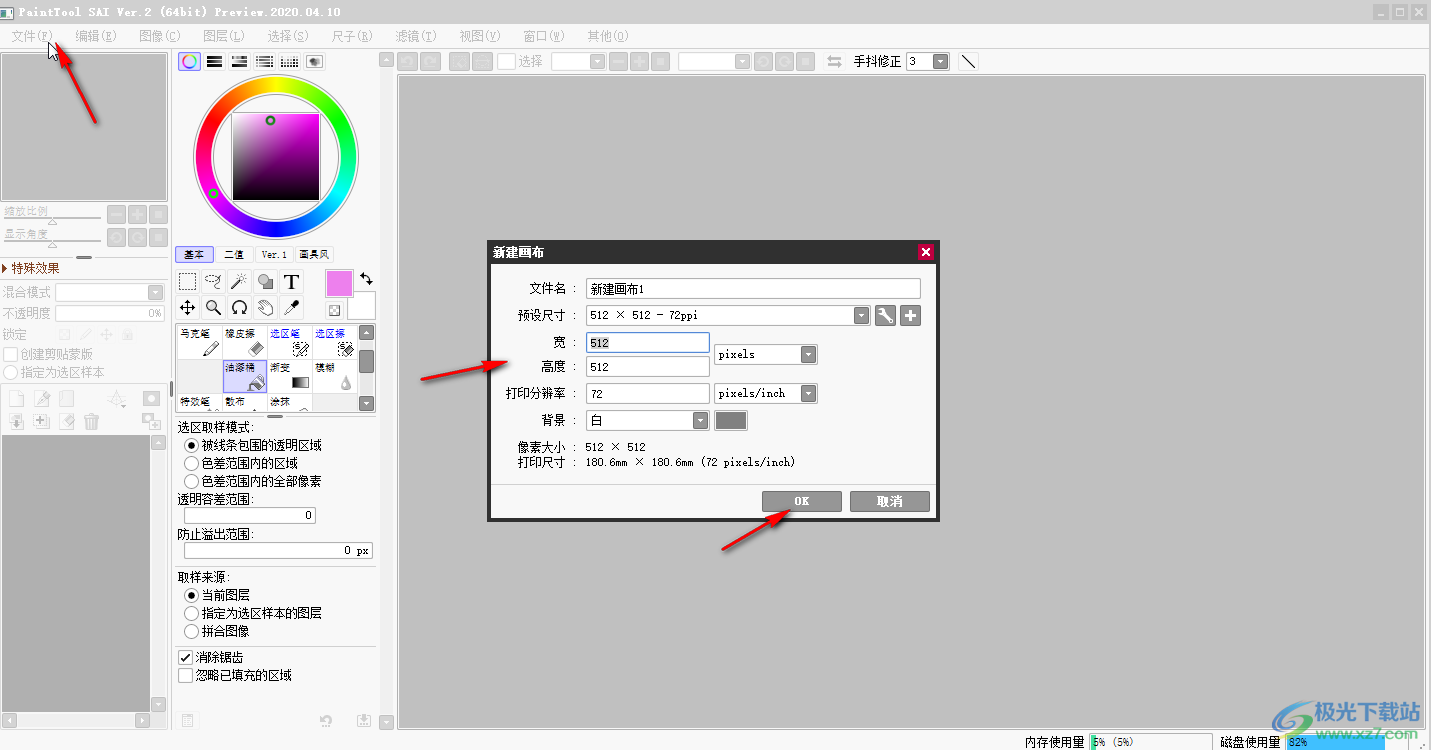Switch to the 二值 tool tab
The width and height of the screenshot is (1431, 750).
tap(233, 255)
